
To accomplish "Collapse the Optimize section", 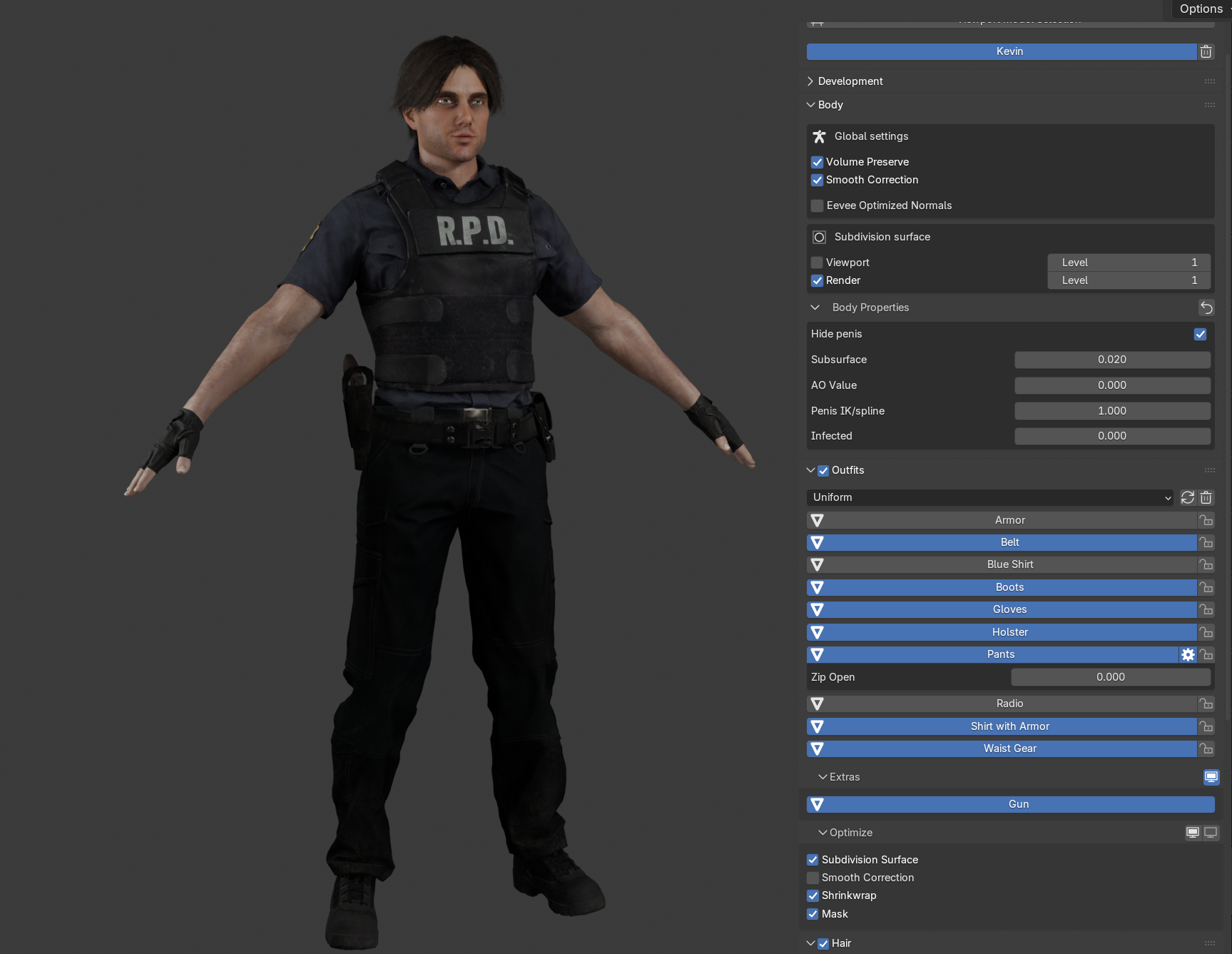I will pyautogui.click(x=823, y=833).
